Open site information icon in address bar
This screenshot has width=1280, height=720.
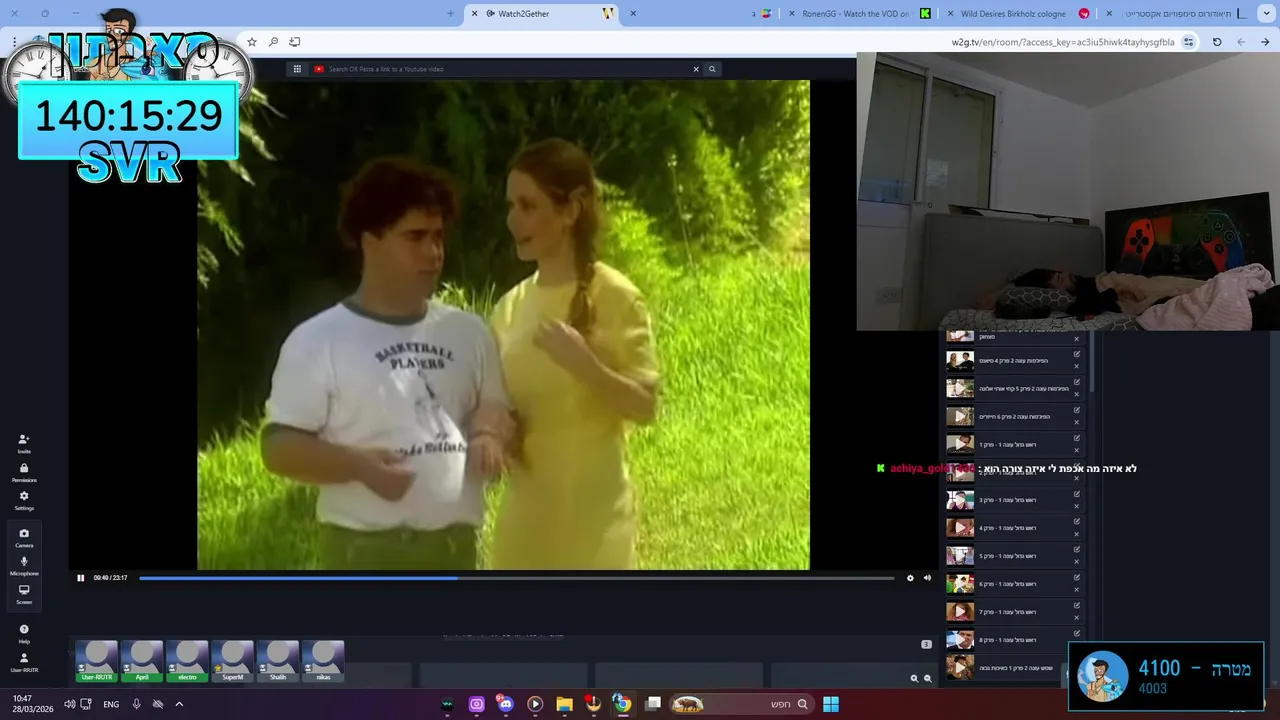pyautogui.click(x=1188, y=42)
